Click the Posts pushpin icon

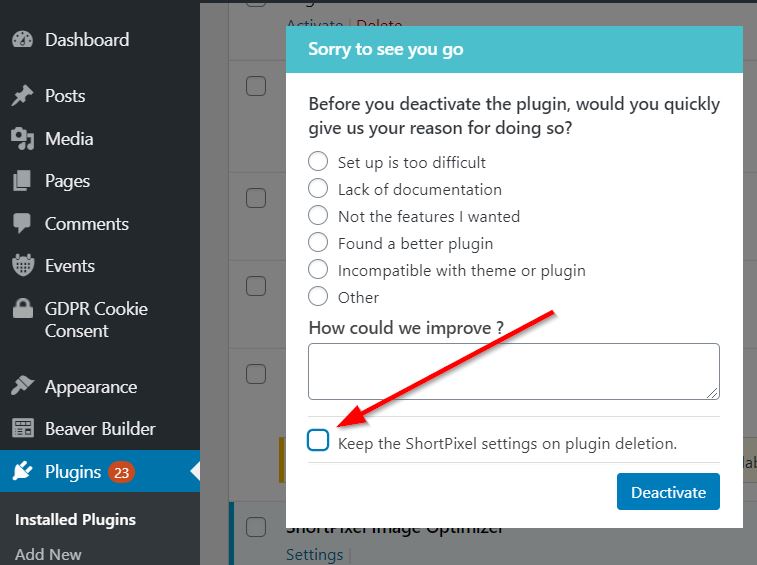pos(22,96)
